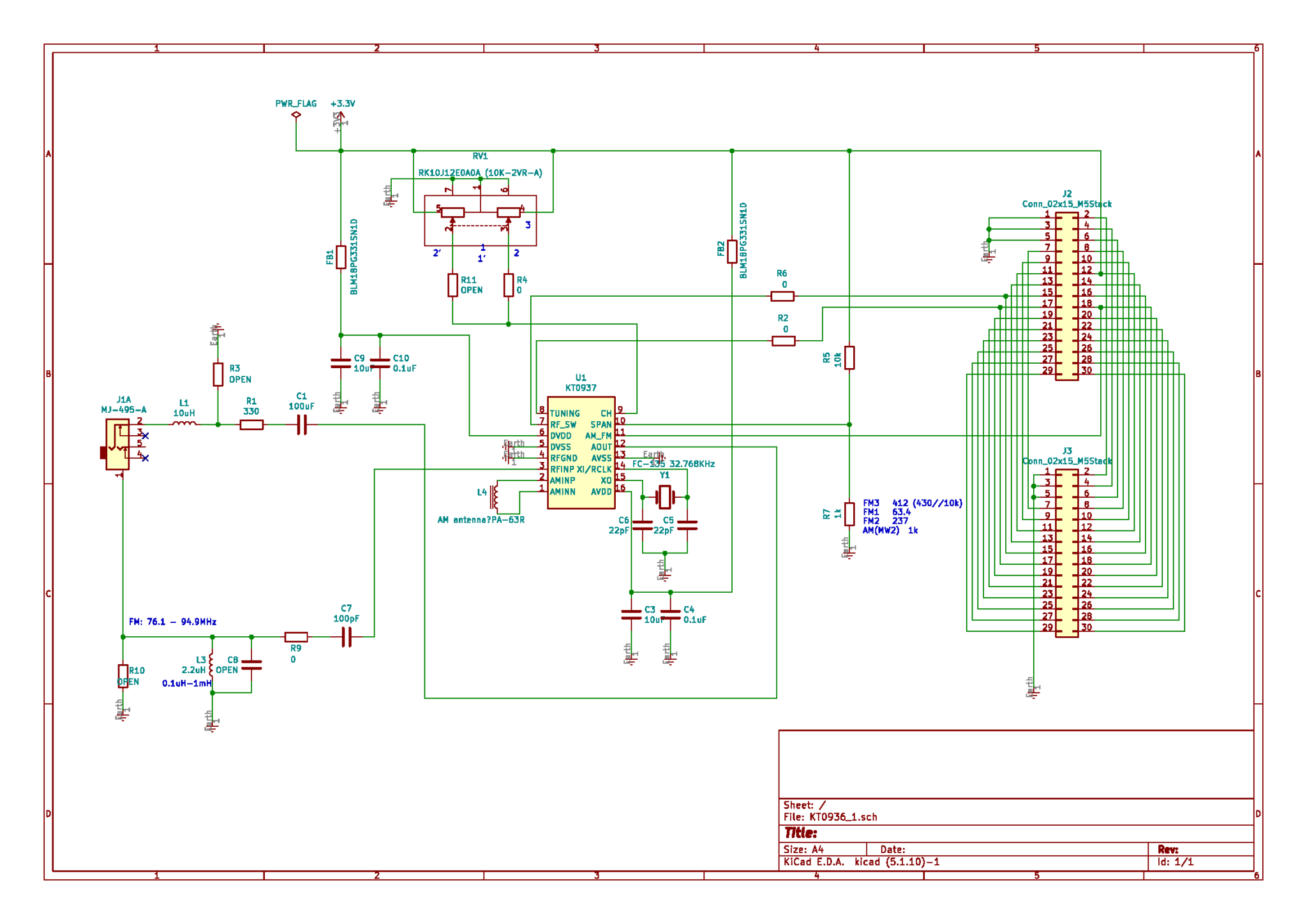This screenshot has width=1307, height=924.
Task: Click the no-connect X on J1A pin 3
Action: click(x=146, y=436)
